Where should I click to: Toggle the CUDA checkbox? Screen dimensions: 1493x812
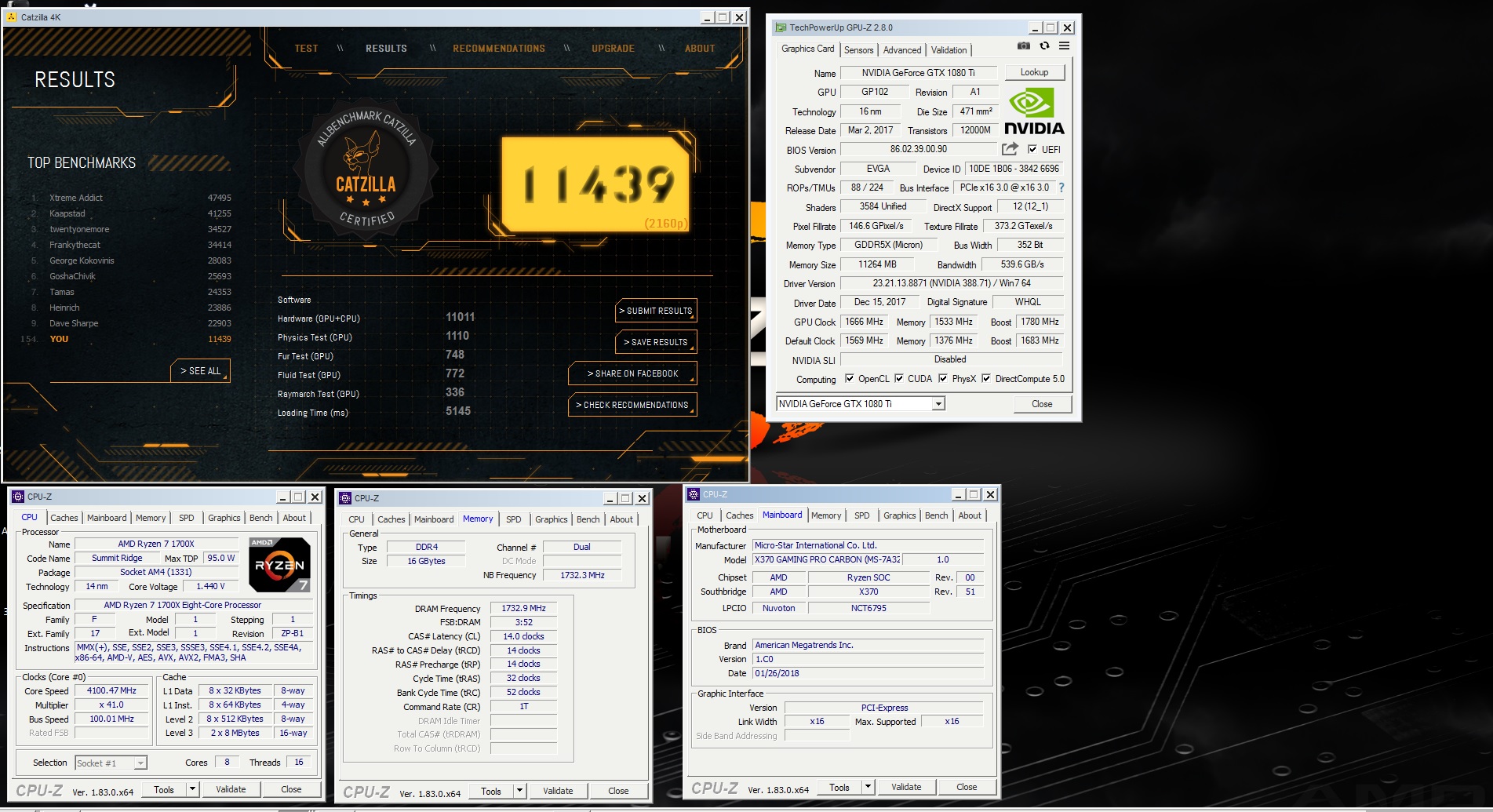898,378
